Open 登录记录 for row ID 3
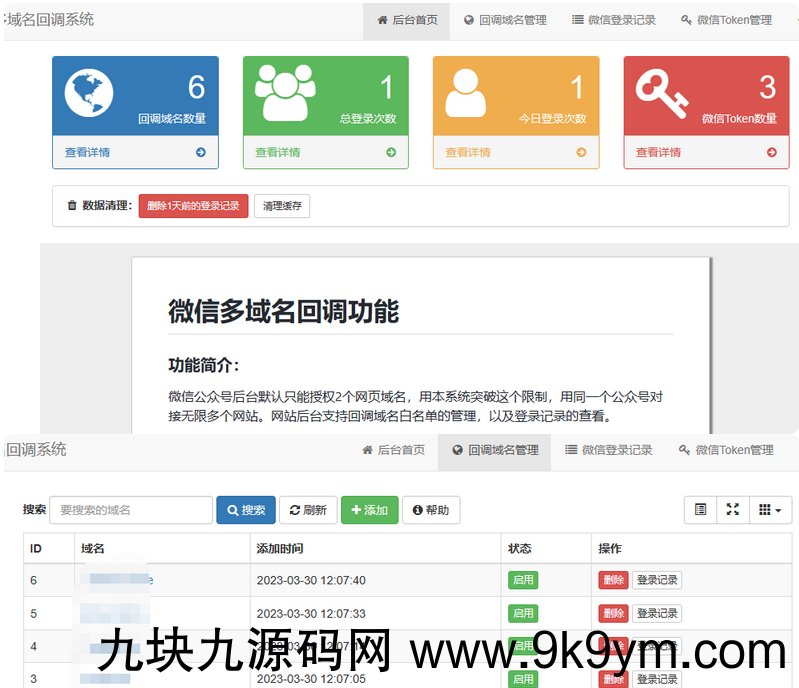The height and width of the screenshot is (688, 799). [657, 679]
